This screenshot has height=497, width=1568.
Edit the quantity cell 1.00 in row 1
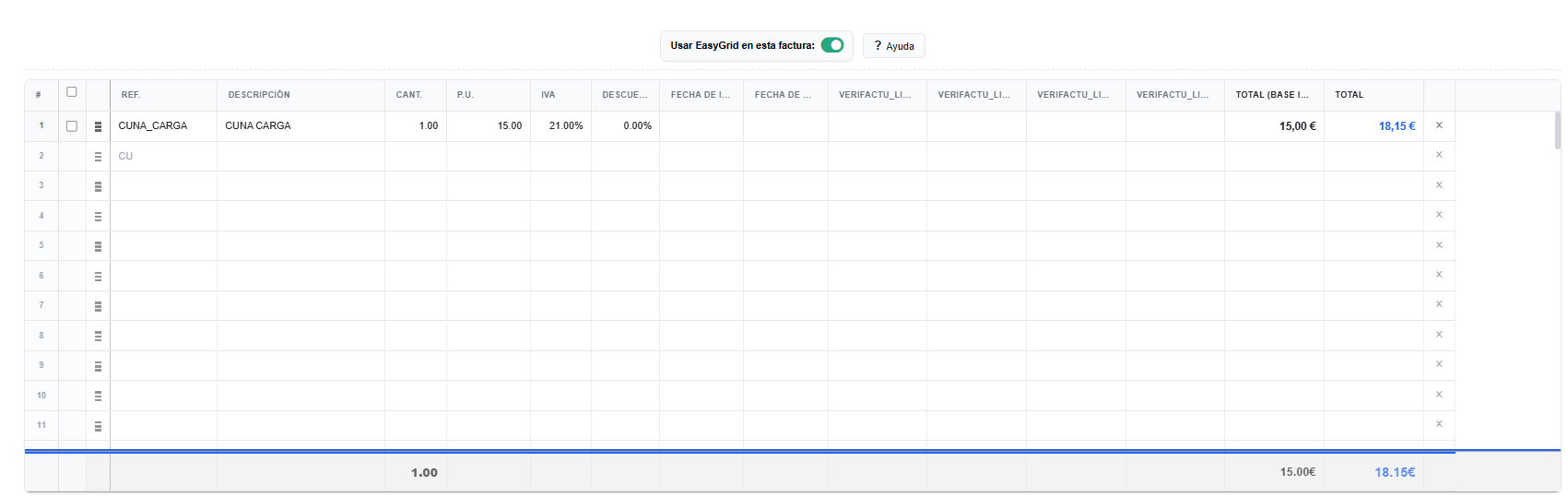416,126
